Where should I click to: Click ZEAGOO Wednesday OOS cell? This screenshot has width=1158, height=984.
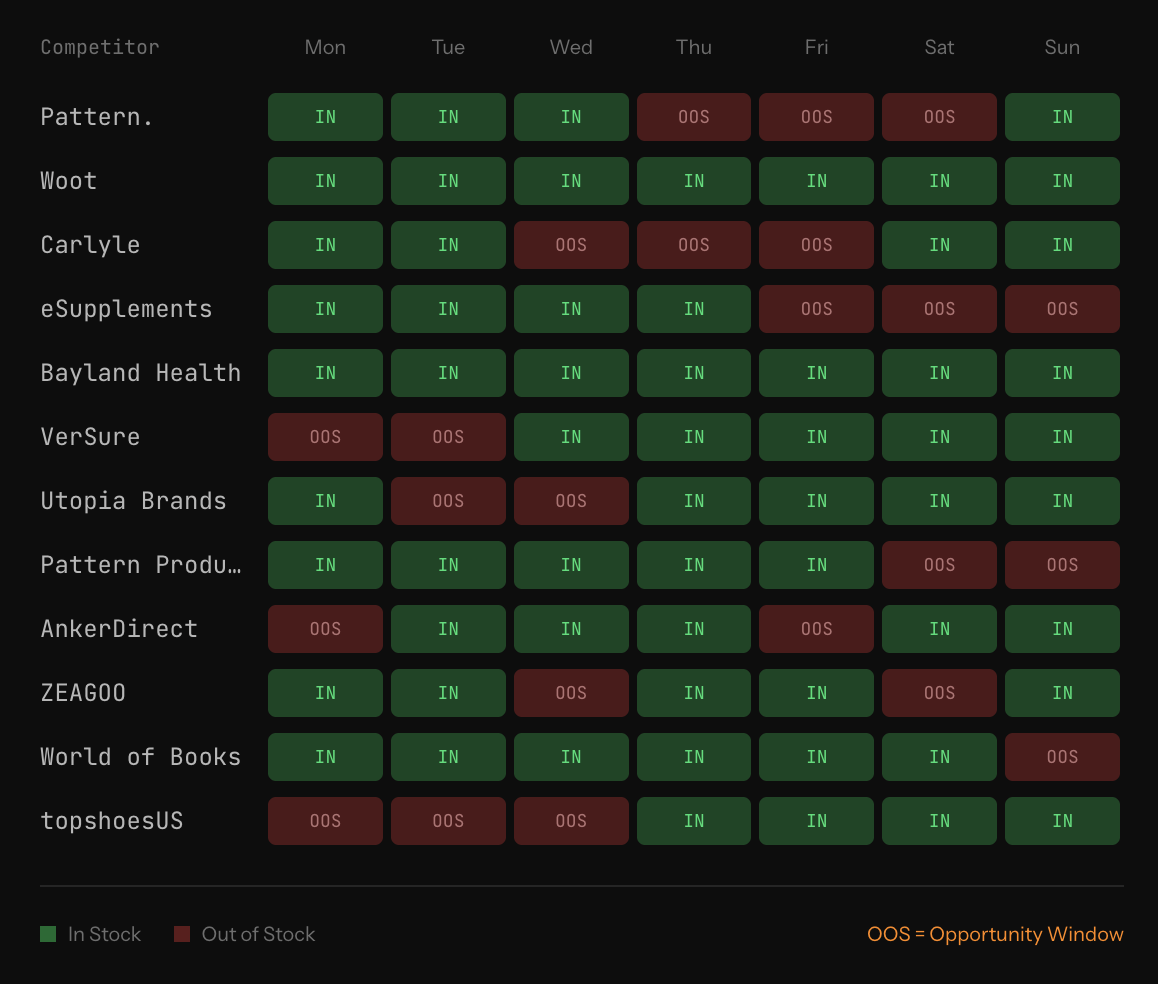[571, 693]
